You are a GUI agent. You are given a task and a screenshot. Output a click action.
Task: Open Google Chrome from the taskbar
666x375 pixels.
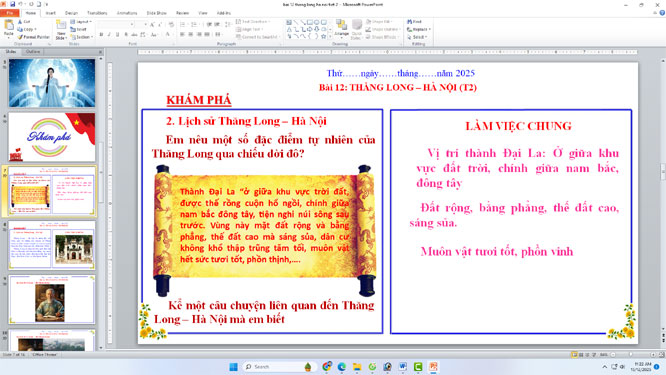(x=327, y=367)
